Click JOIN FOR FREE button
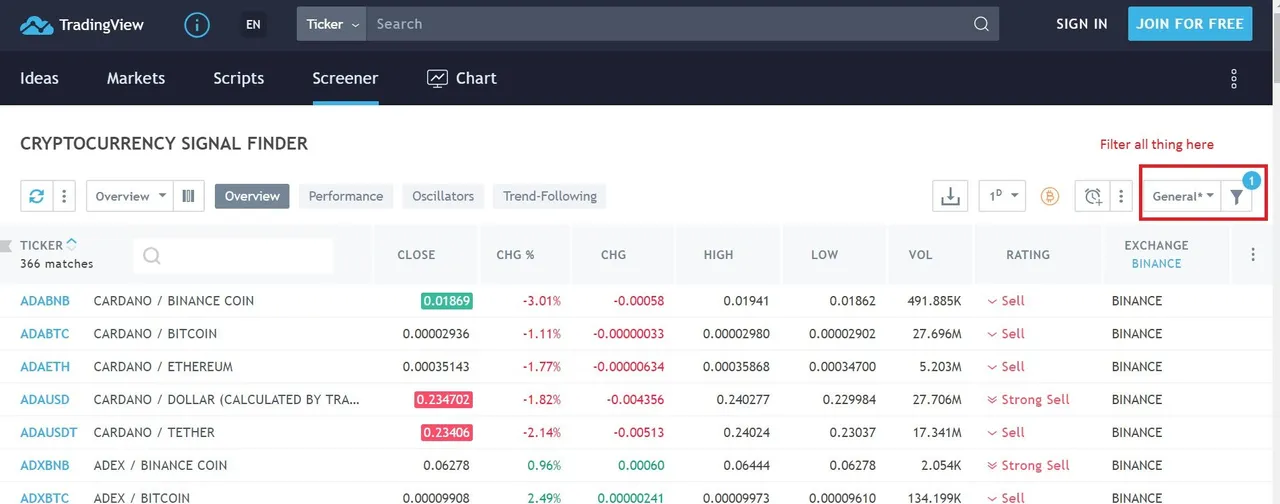The height and width of the screenshot is (504, 1280). pyautogui.click(x=1190, y=24)
